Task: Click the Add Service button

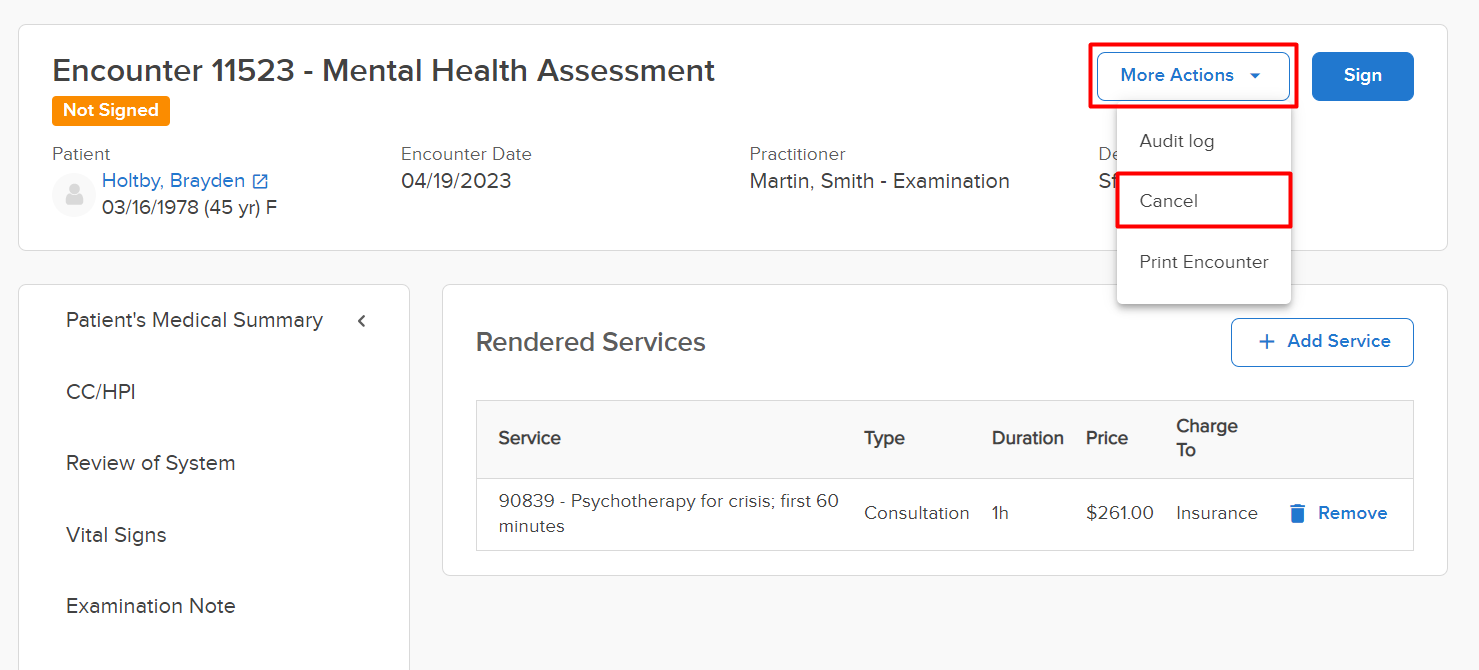Action: pyautogui.click(x=1322, y=342)
